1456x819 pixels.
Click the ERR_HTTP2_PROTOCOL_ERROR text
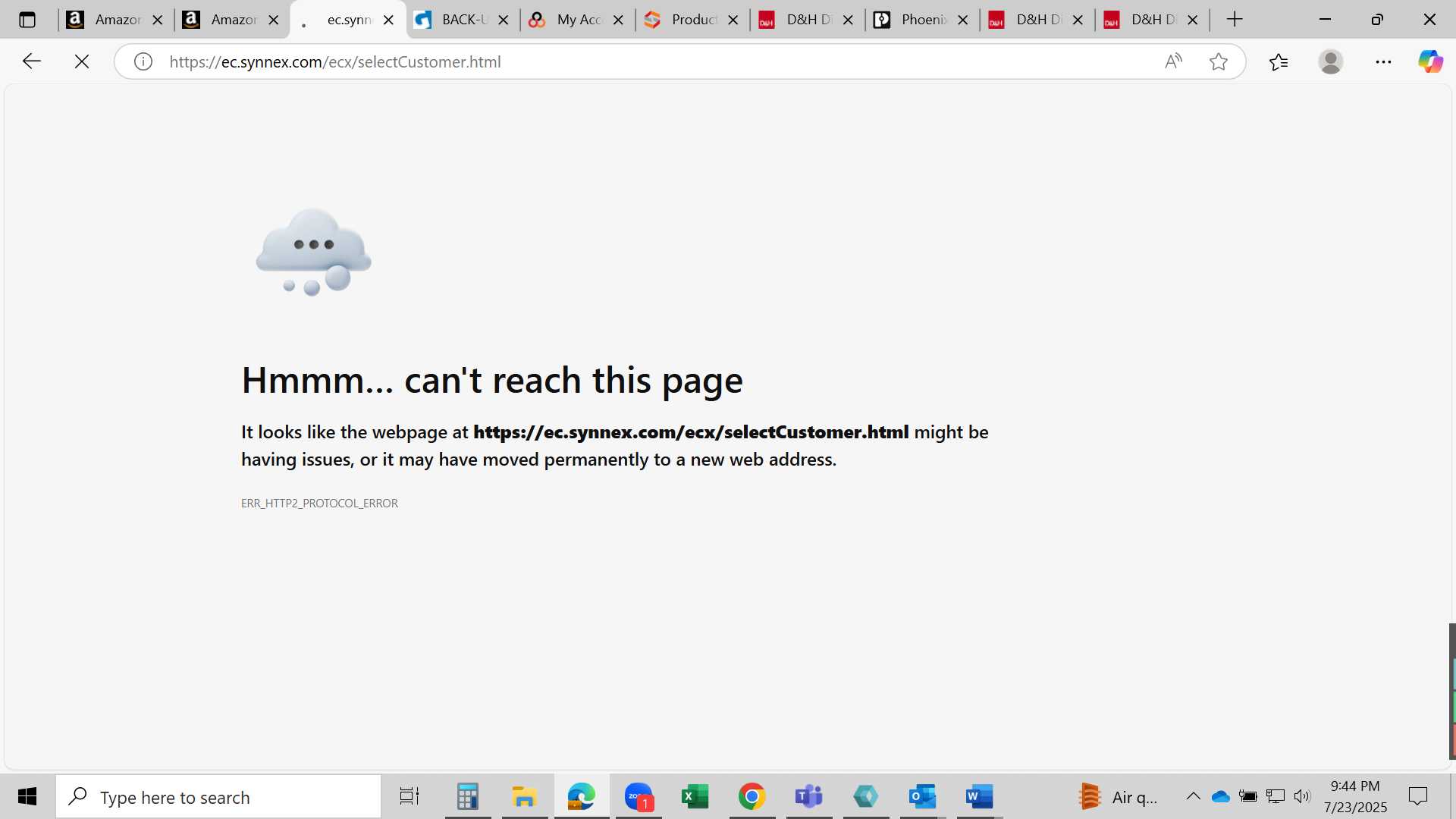click(x=319, y=504)
